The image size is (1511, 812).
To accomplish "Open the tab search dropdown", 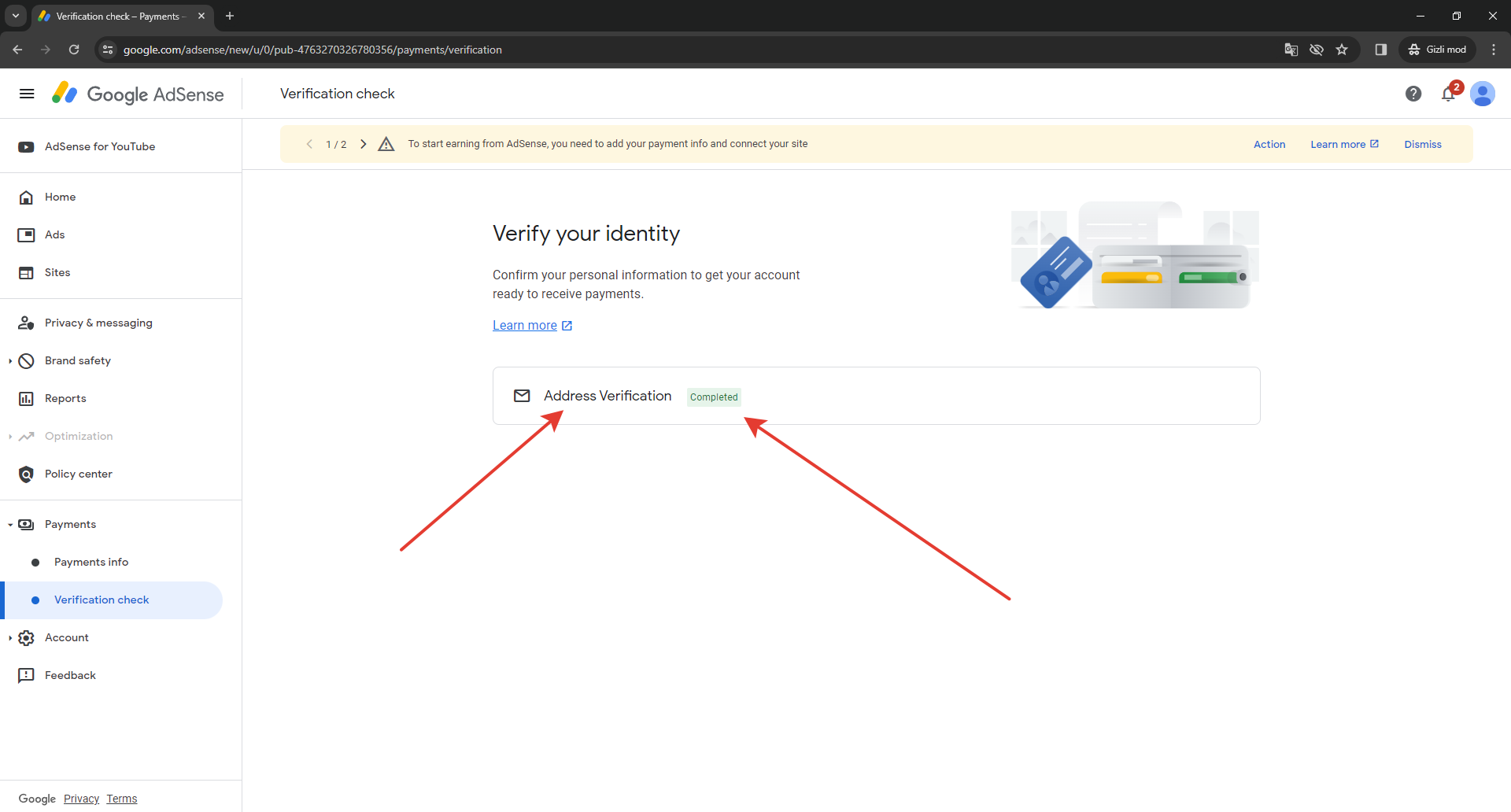I will pos(16,16).
